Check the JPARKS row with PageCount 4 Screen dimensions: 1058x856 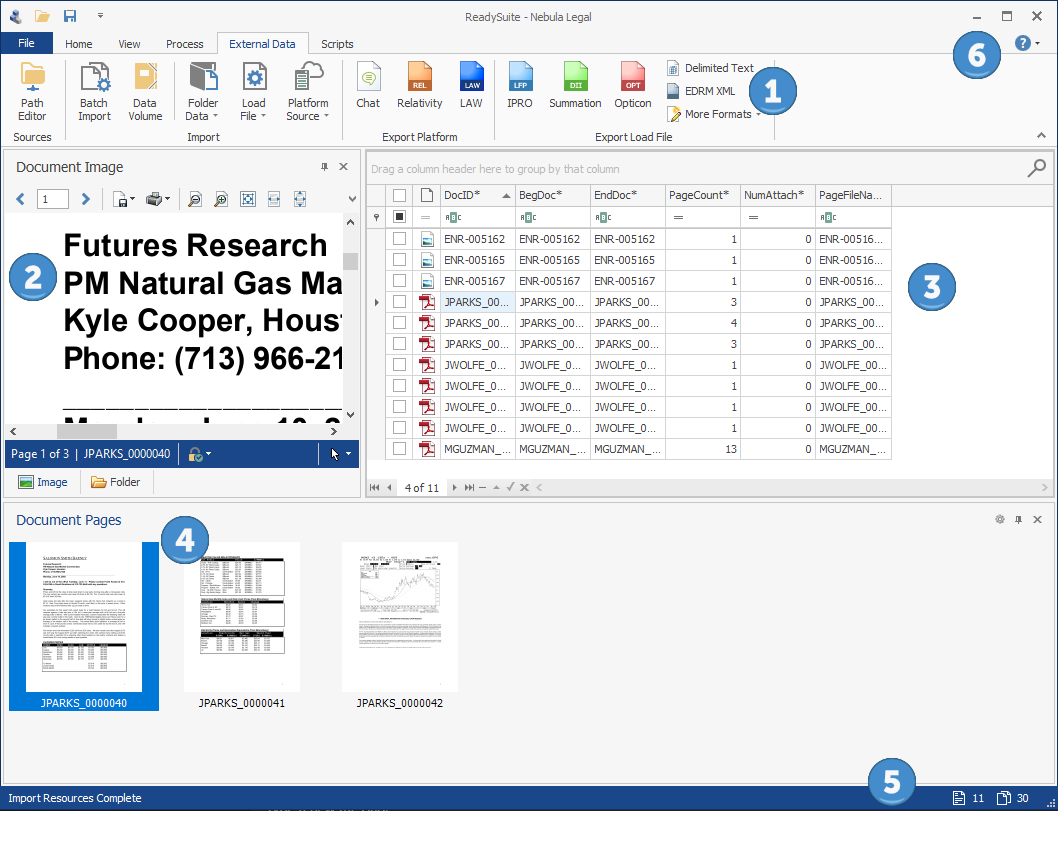(x=399, y=322)
